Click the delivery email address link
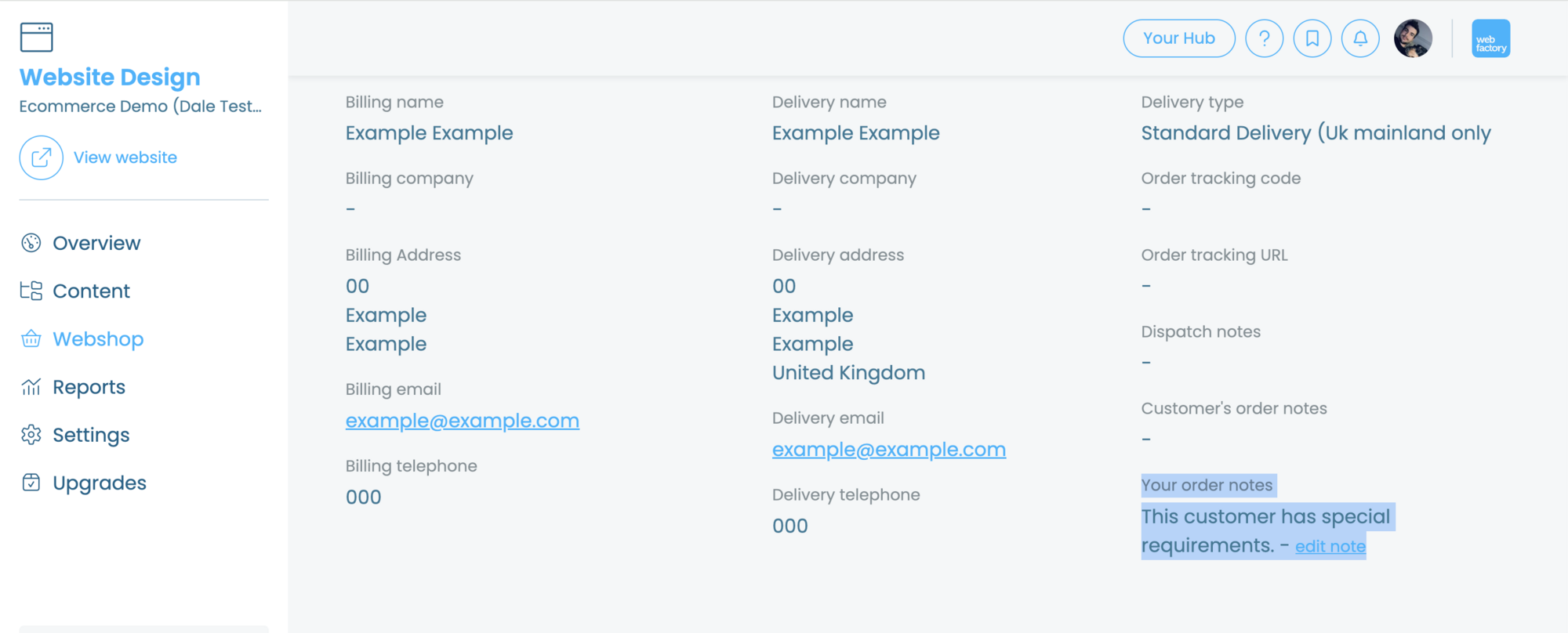Screen dimensions: 1568x633 (888, 450)
